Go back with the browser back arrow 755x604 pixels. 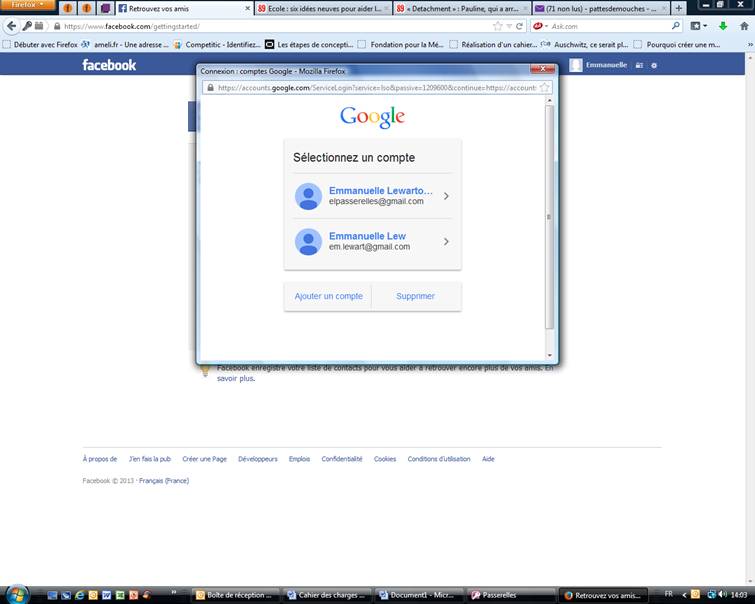[x=11, y=26]
